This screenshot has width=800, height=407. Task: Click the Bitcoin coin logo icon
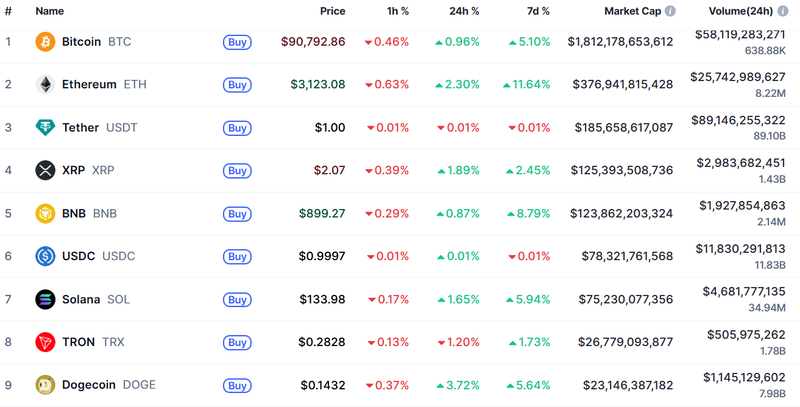pos(45,42)
